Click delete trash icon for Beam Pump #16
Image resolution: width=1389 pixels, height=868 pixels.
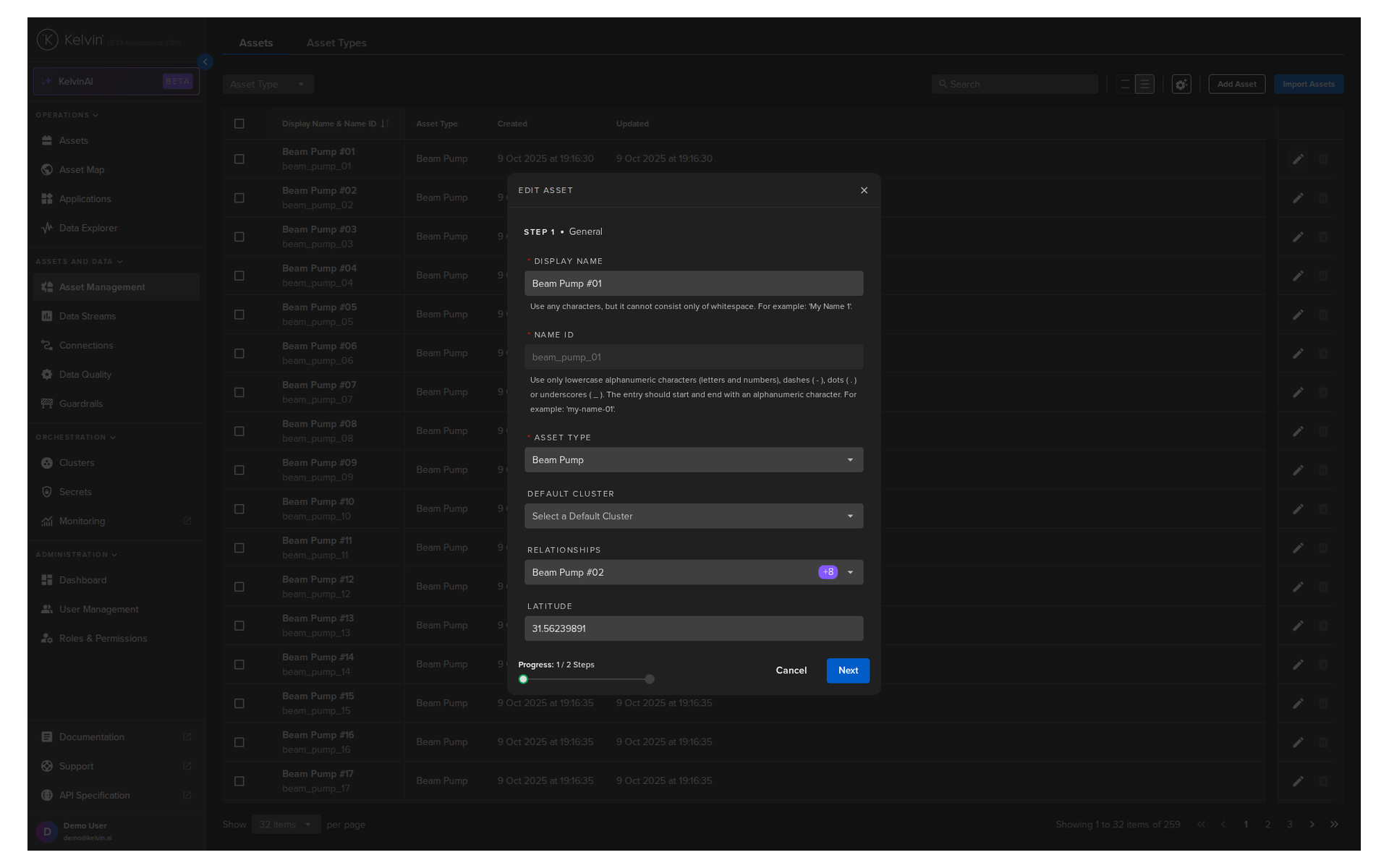click(x=1323, y=742)
